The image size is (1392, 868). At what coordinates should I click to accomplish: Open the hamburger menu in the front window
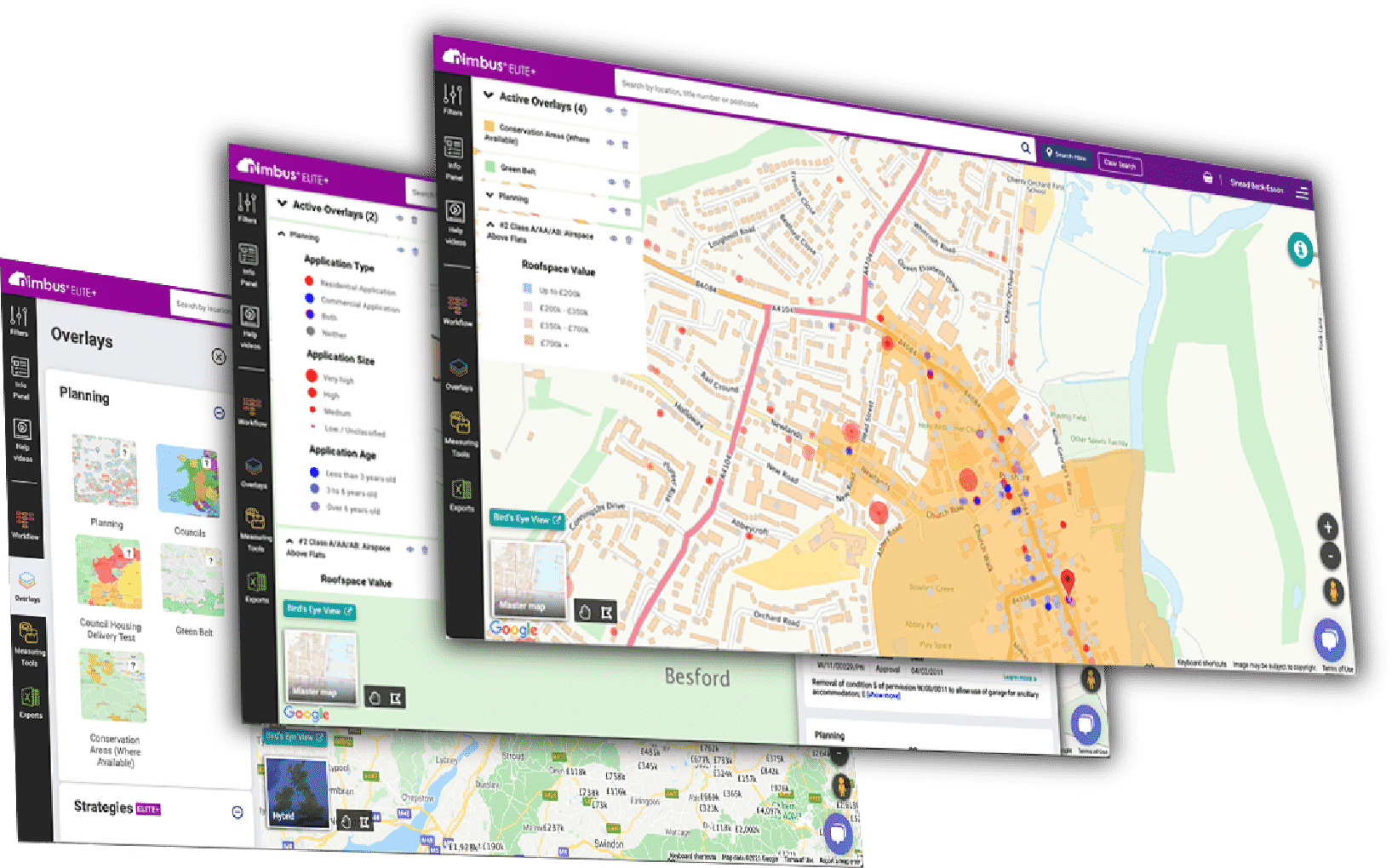1302,194
